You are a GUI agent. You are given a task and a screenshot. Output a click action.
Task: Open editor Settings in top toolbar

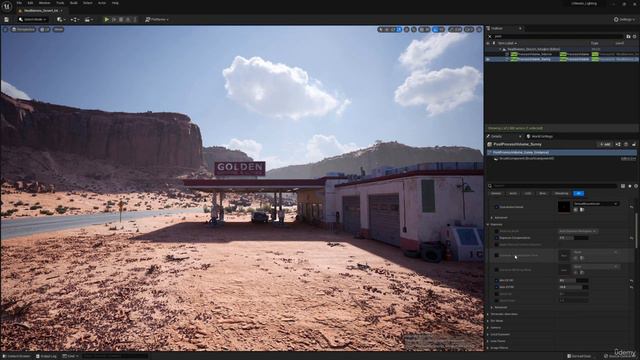(x=624, y=20)
